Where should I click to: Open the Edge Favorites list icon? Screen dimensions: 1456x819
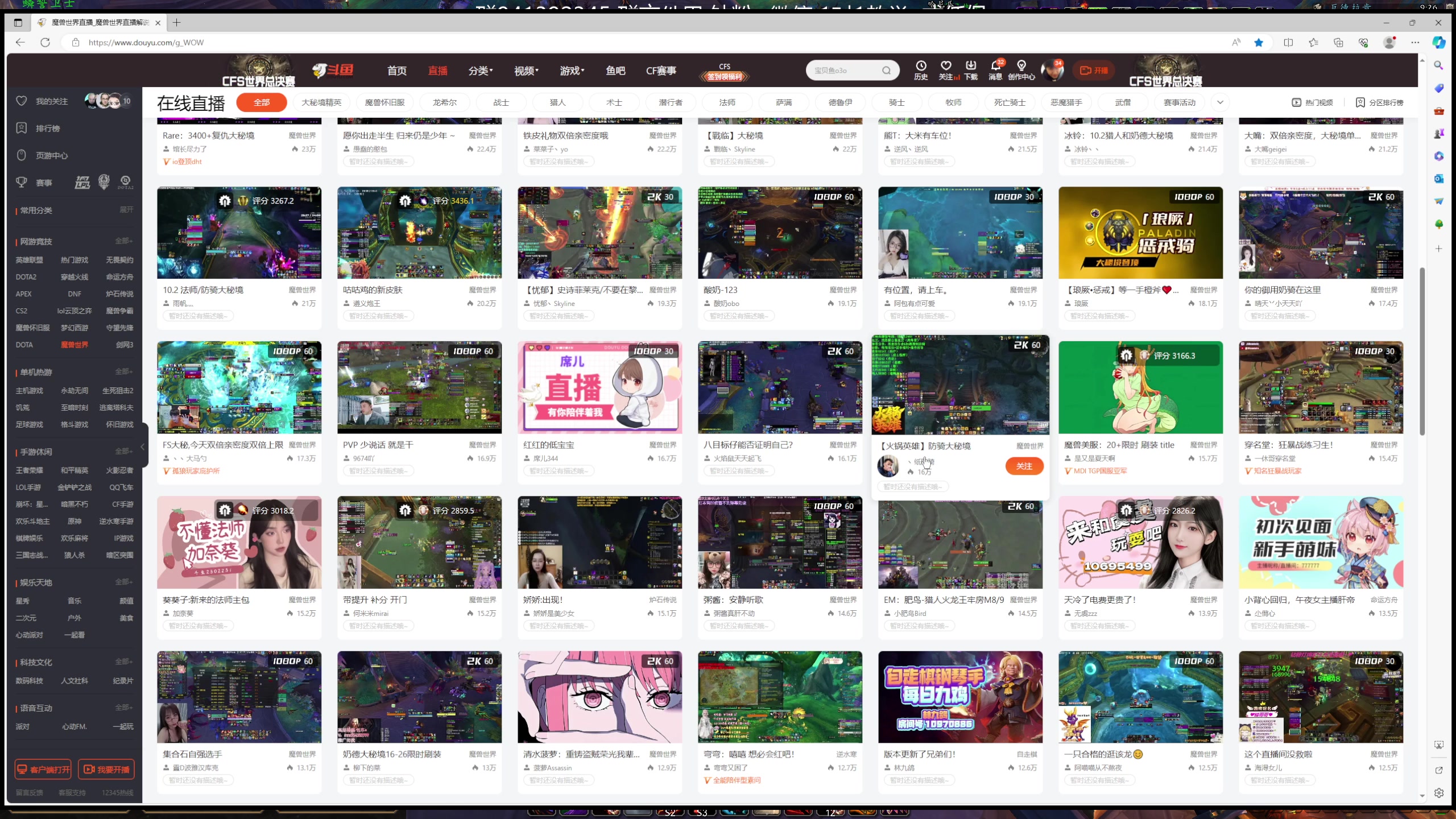[1313, 42]
